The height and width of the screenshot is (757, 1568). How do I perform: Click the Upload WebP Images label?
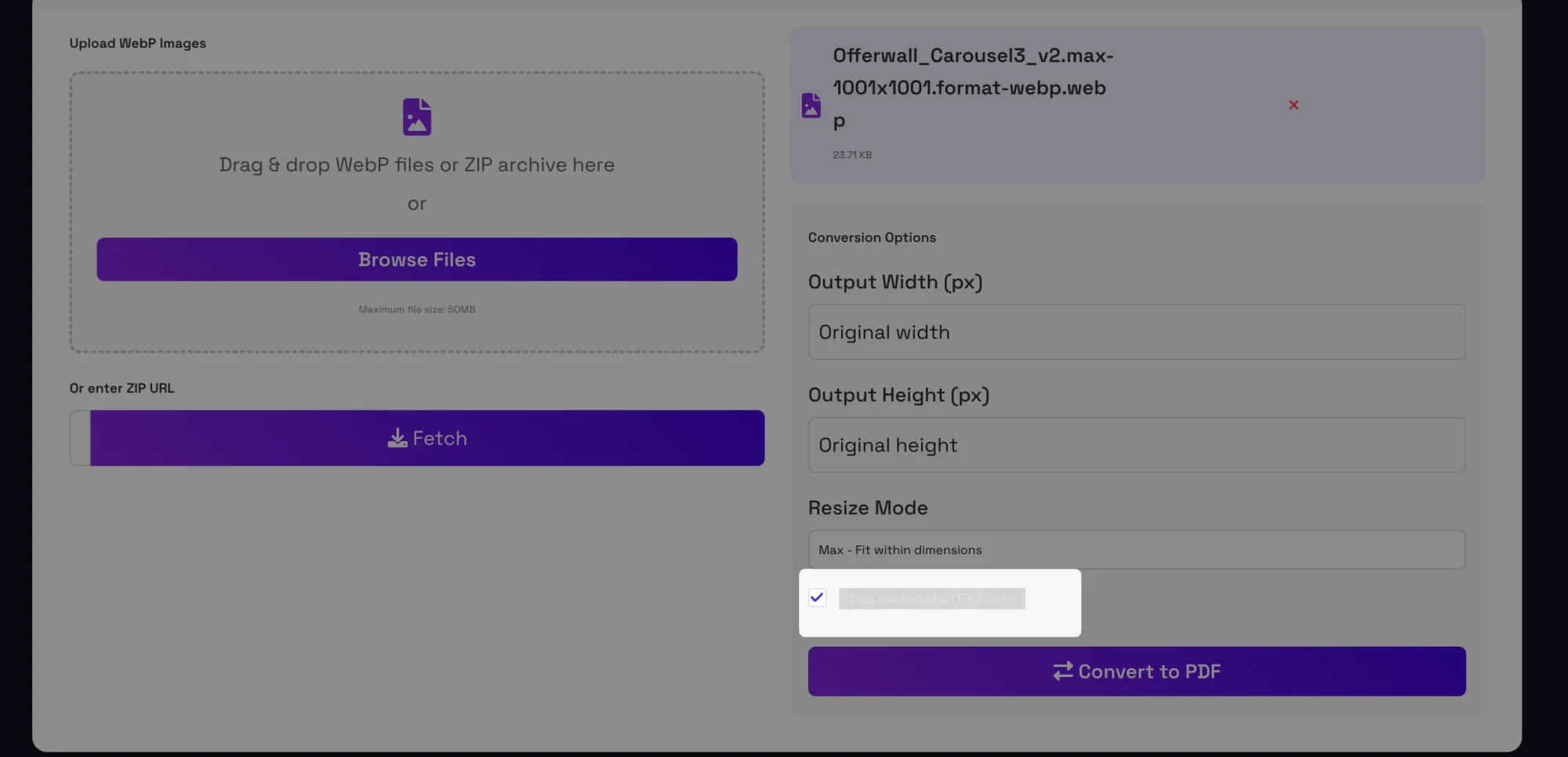point(137,43)
